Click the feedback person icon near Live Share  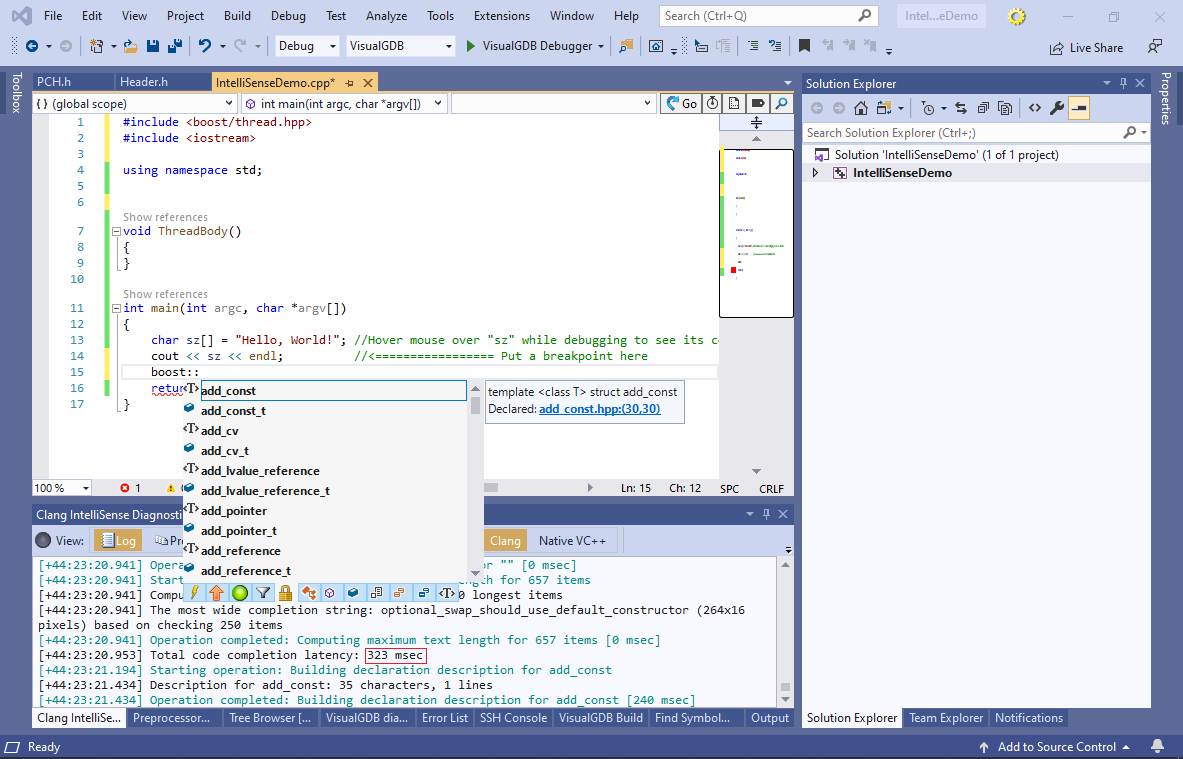click(x=1154, y=48)
